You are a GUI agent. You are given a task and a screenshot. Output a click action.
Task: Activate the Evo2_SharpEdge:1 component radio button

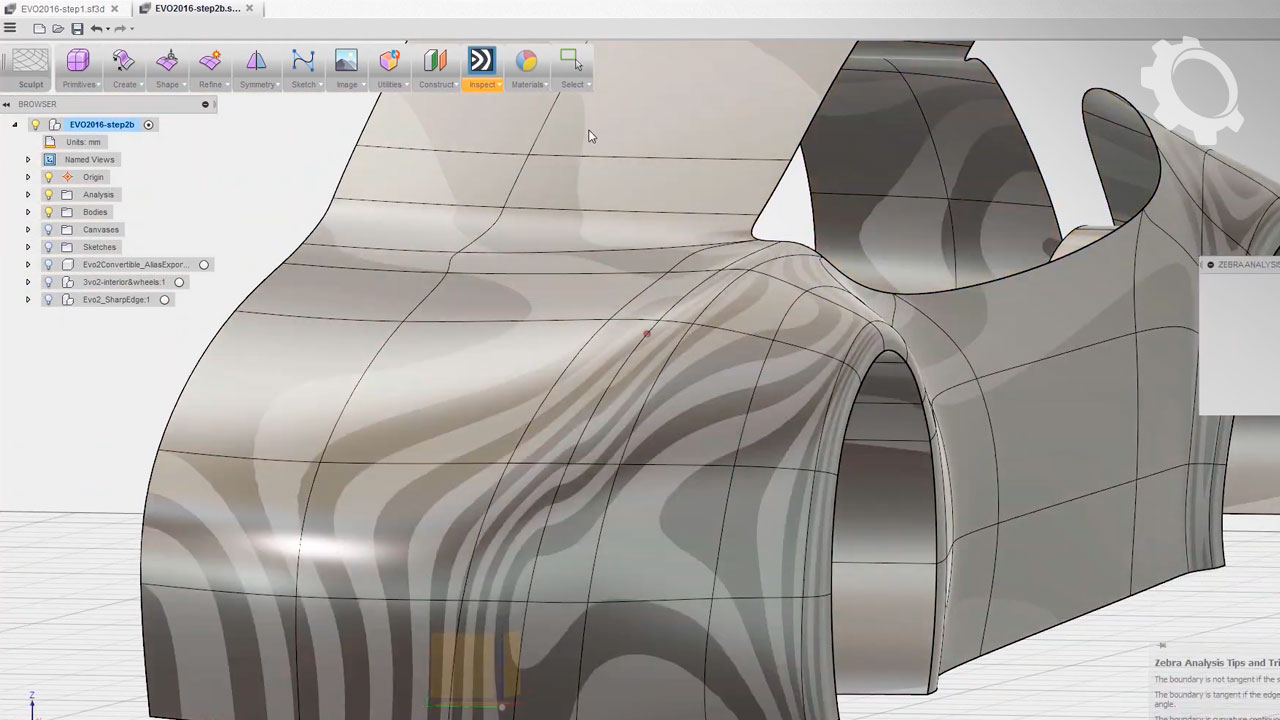pyautogui.click(x=165, y=300)
